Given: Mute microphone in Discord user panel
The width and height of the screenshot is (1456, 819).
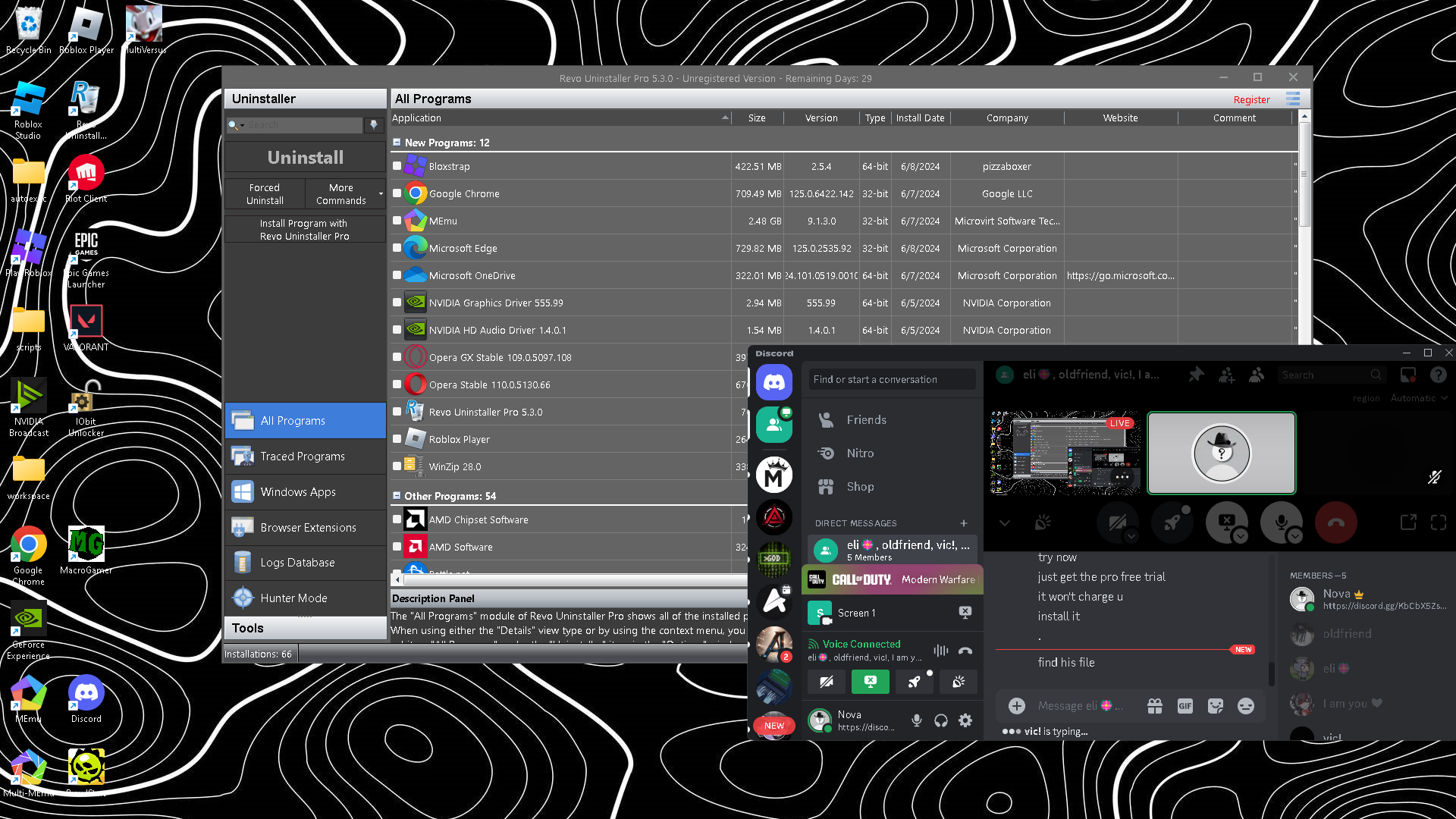Looking at the screenshot, I should 916,720.
